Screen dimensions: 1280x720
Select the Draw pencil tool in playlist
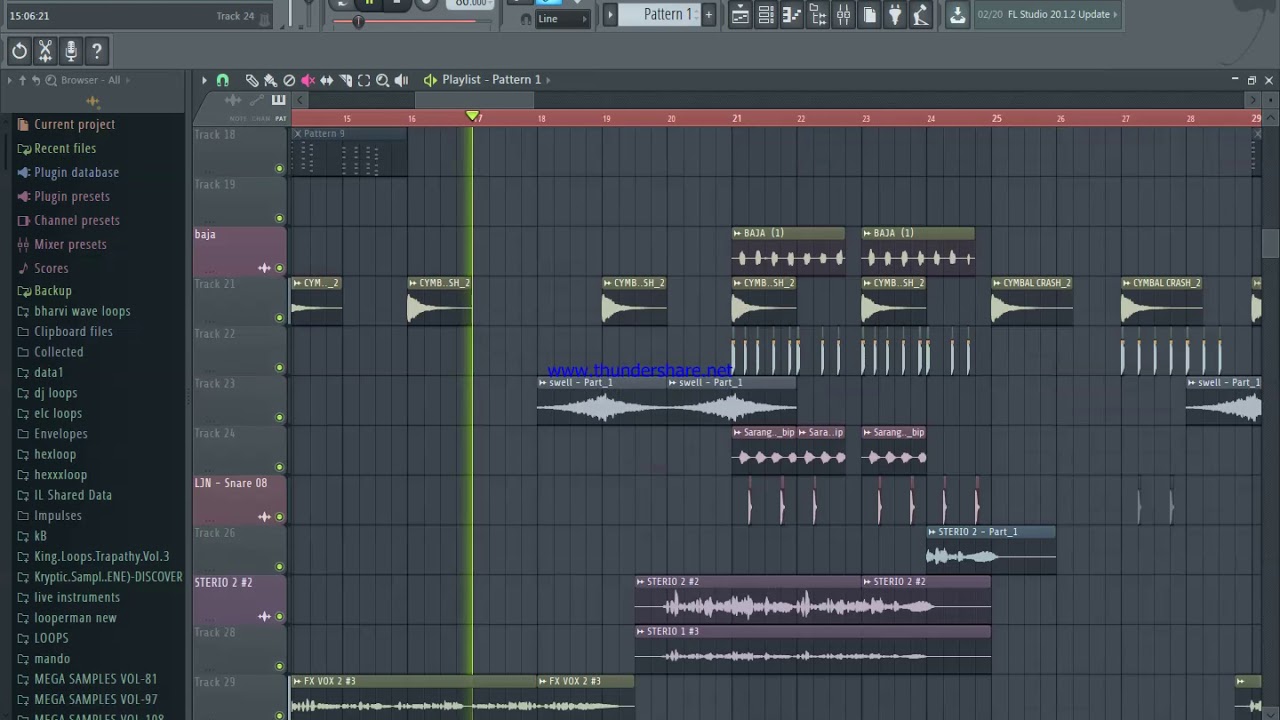[252, 80]
